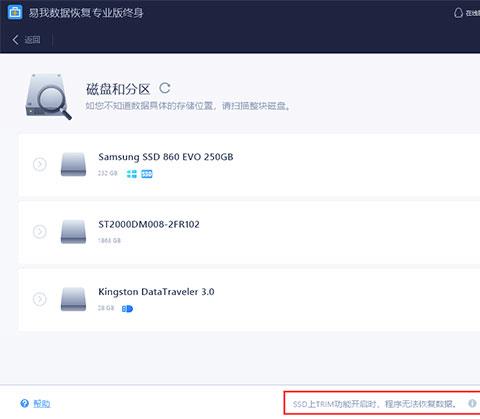The width and height of the screenshot is (480, 419).
Task: Select the Samsung SSD drive icon
Action: [73, 164]
